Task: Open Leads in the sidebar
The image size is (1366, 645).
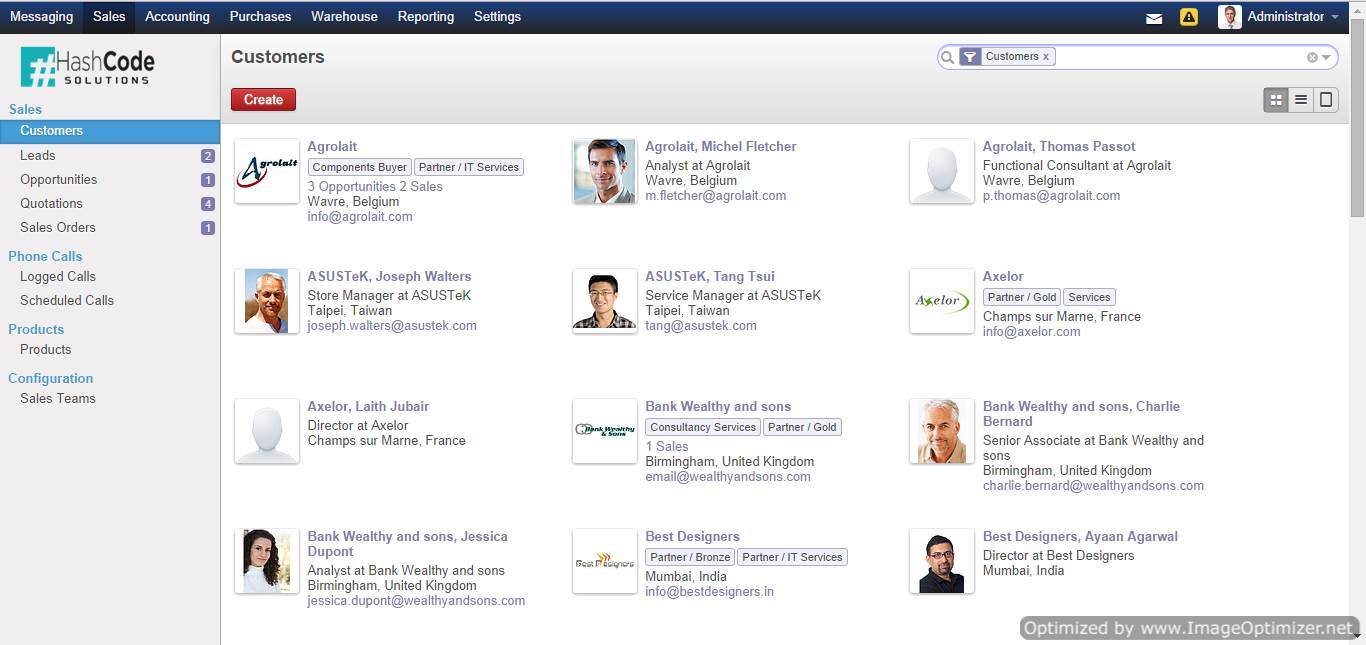Action: 110,155
